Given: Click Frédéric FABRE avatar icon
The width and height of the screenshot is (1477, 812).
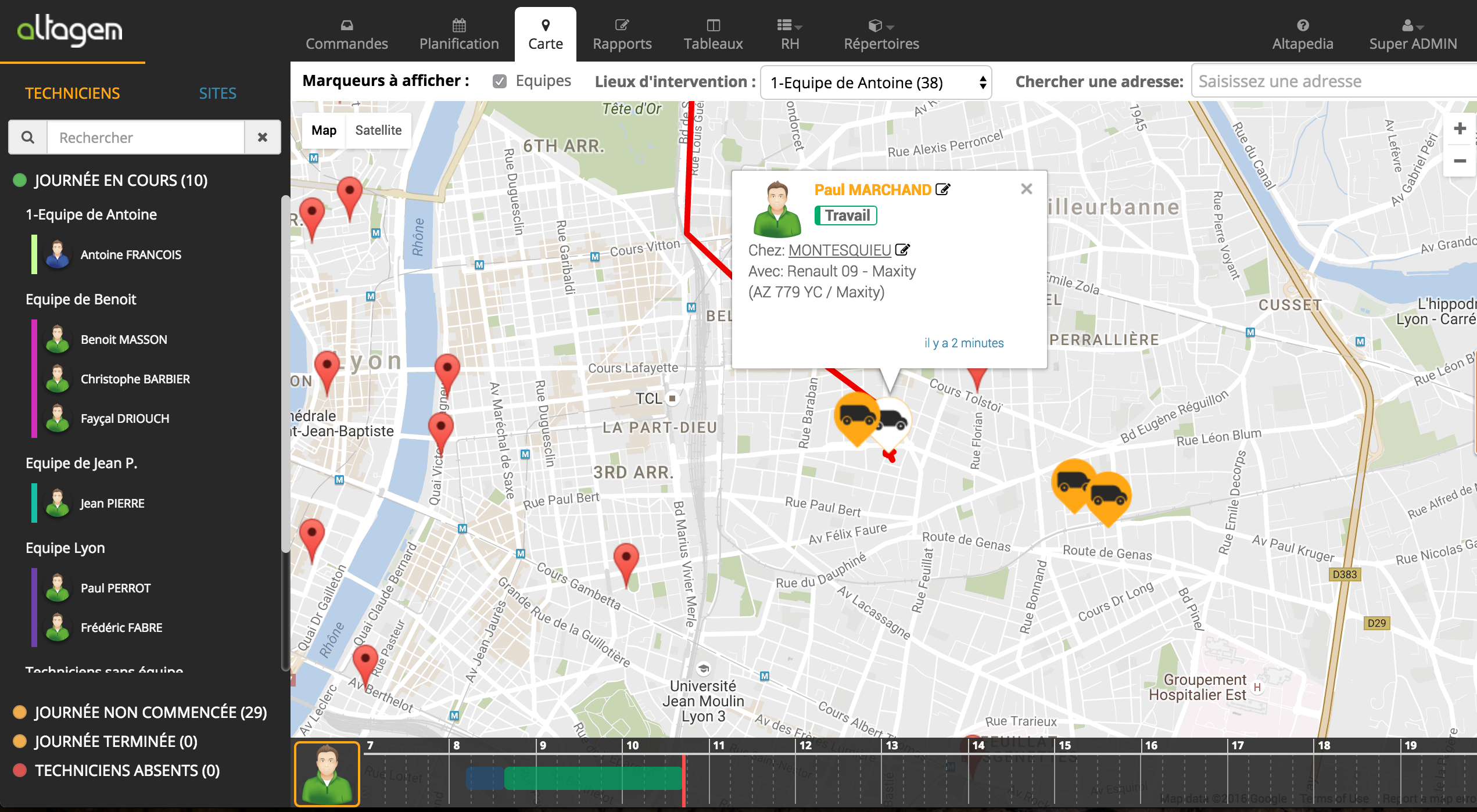Looking at the screenshot, I should (x=58, y=627).
